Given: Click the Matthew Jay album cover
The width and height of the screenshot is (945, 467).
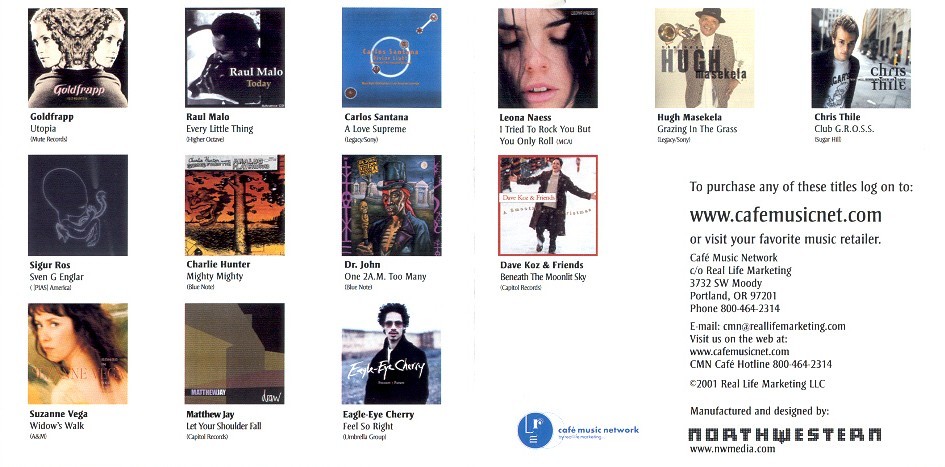Looking at the screenshot, I should pyautogui.click(x=235, y=354).
